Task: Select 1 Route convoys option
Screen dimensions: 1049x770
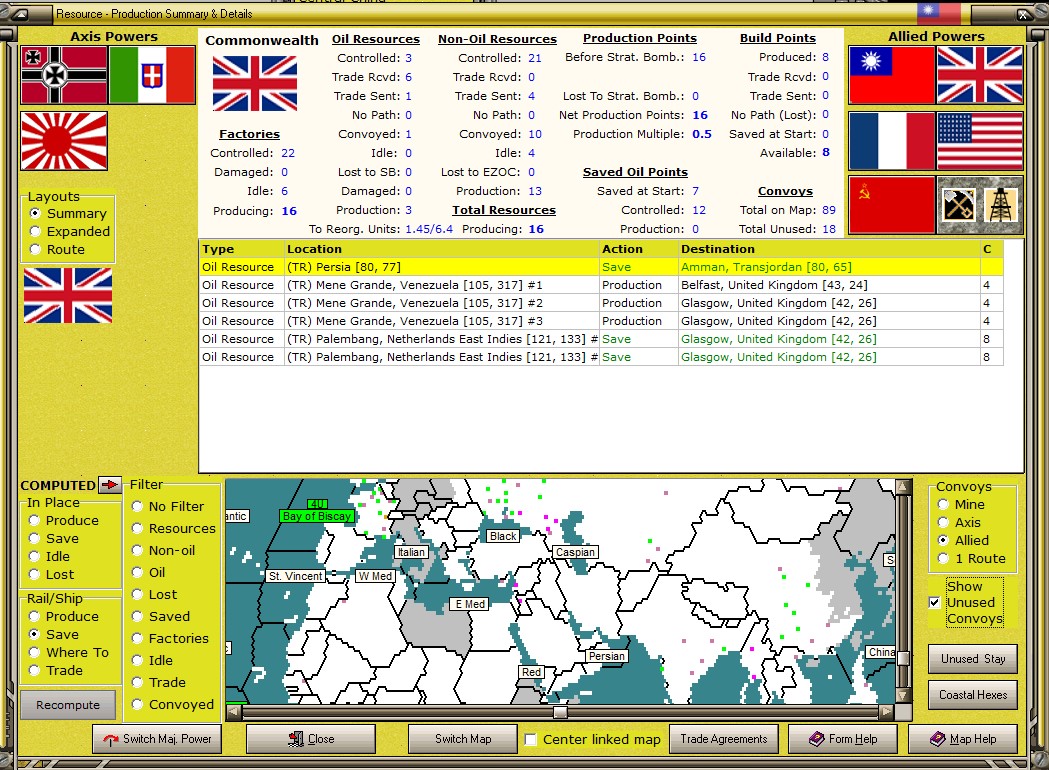Action: click(971, 559)
